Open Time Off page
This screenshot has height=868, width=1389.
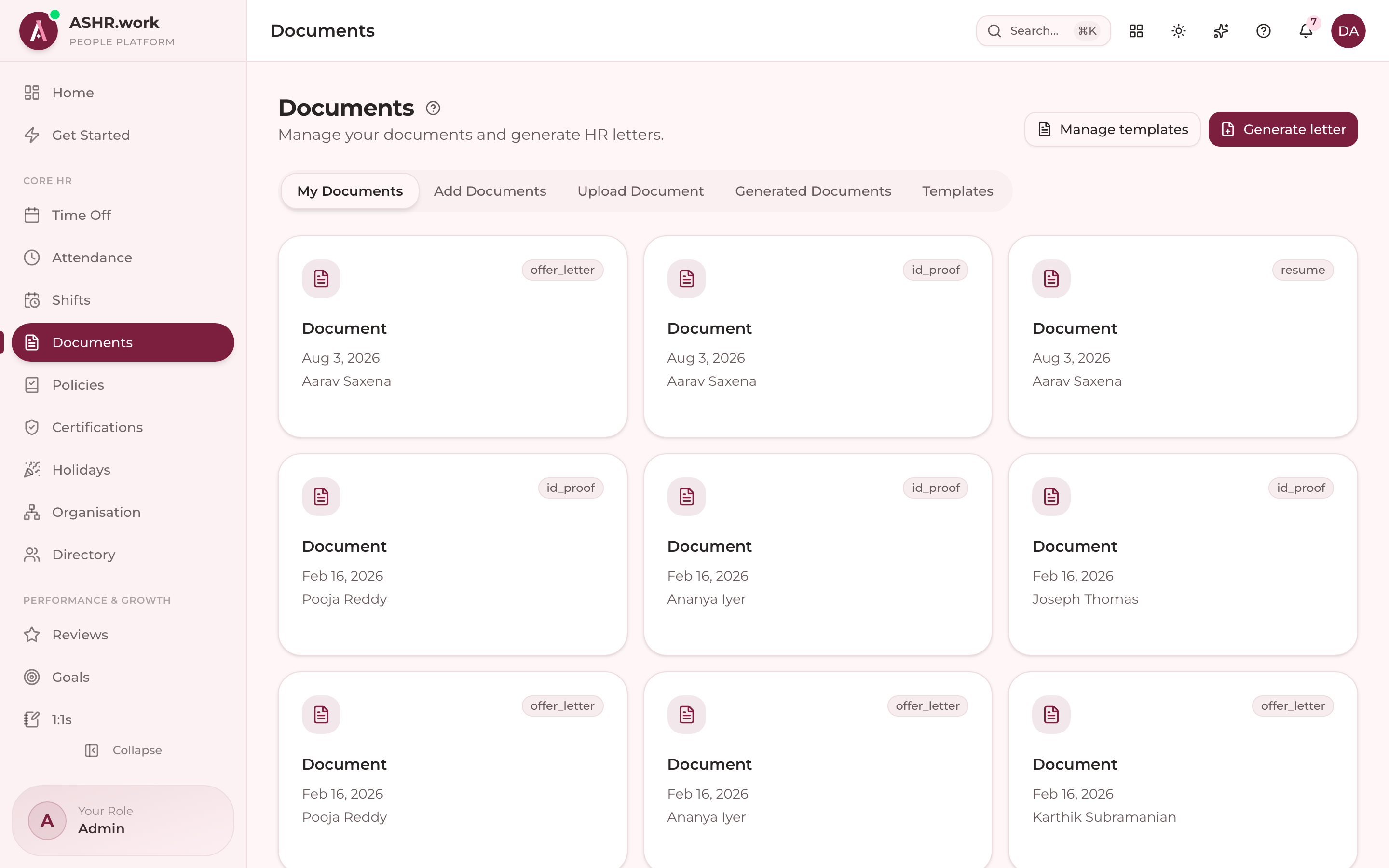[x=123, y=215]
